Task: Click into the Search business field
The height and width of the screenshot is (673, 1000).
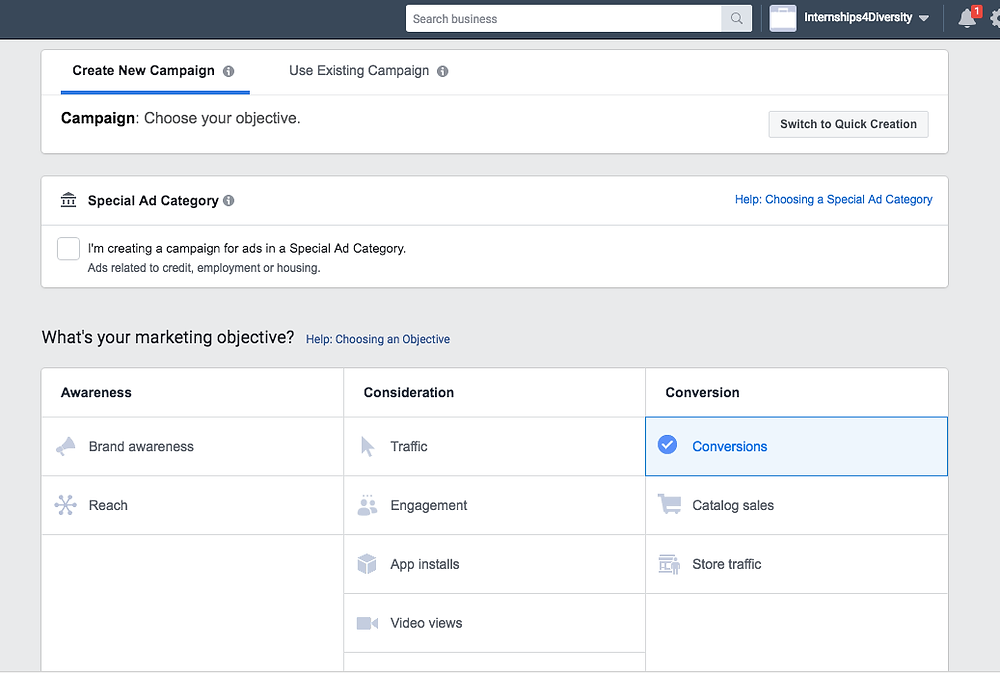Action: click(564, 18)
